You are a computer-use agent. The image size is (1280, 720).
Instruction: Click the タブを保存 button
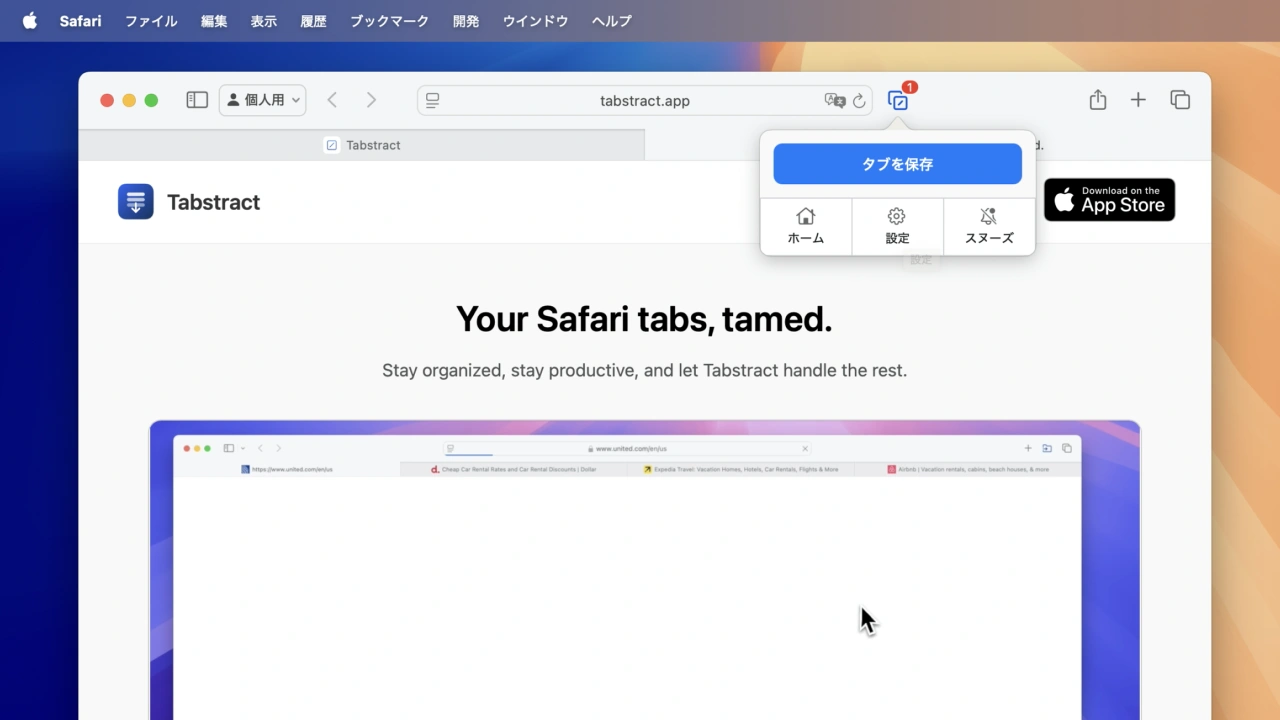click(x=897, y=164)
